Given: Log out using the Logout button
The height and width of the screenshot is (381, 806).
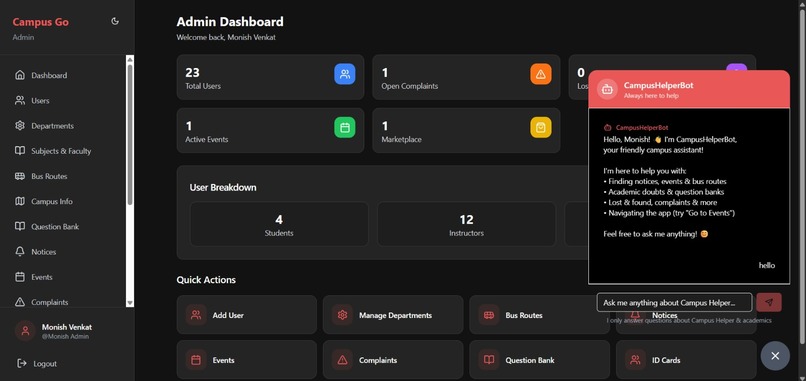Looking at the screenshot, I should tap(37, 364).
